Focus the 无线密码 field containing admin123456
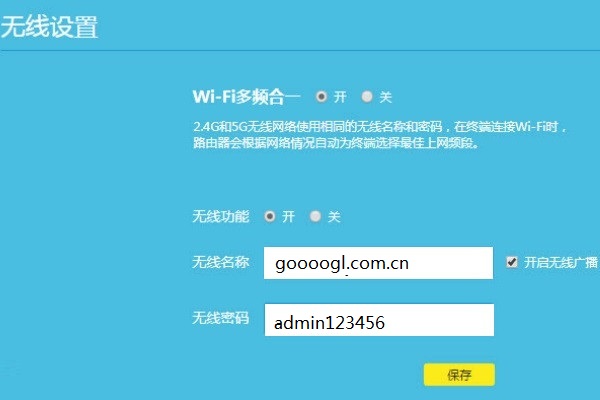The width and height of the screenshot is (600, 400). [379, 320]
